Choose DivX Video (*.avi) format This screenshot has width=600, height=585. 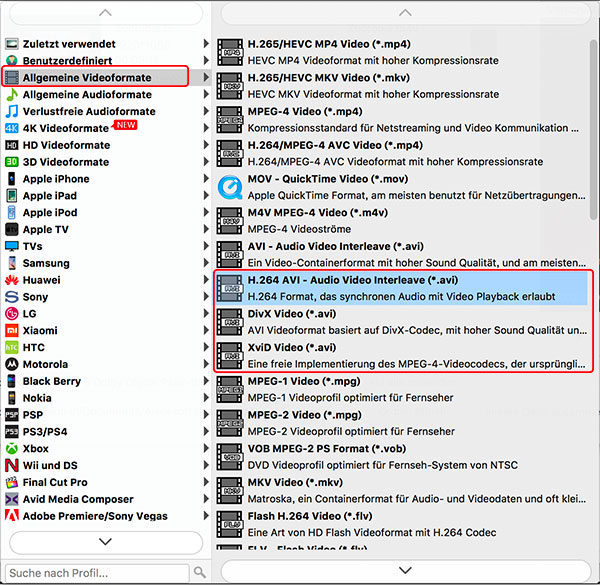coord(402,322)
